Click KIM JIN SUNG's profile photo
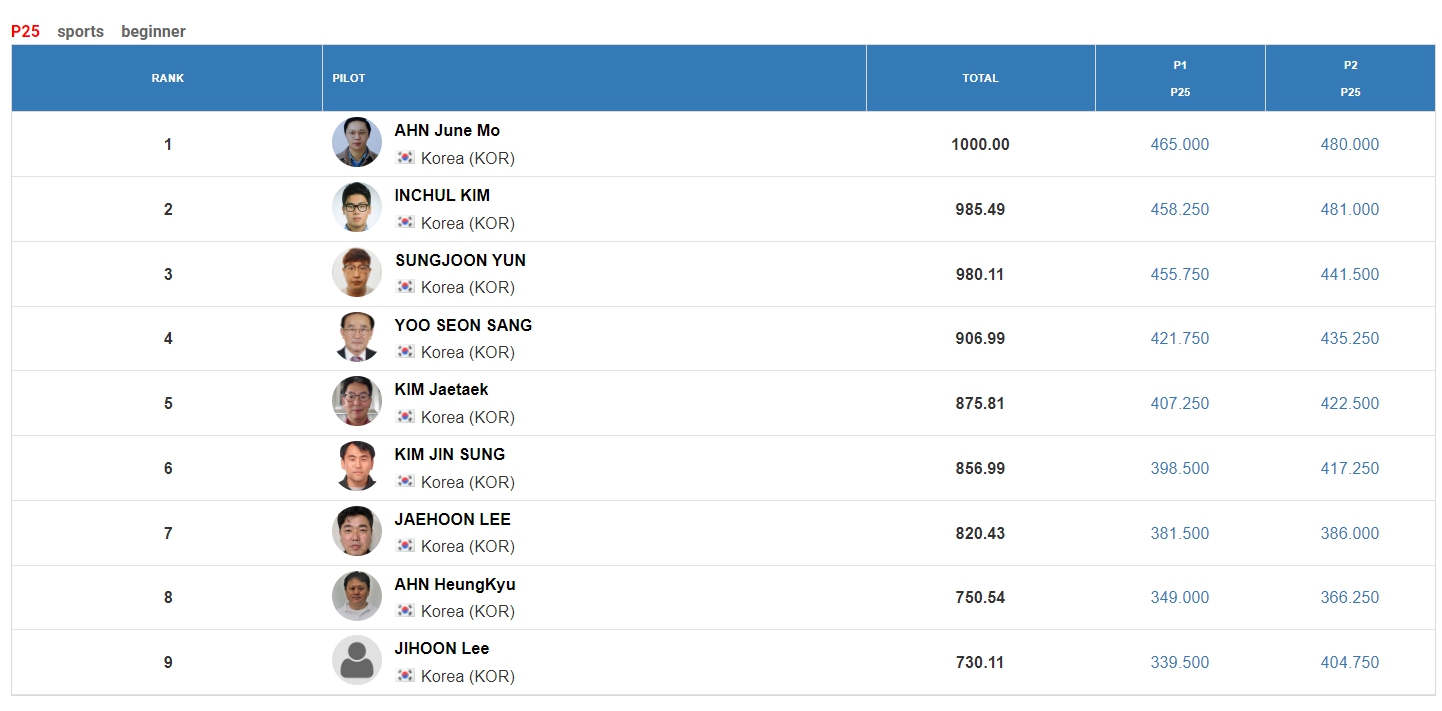This screenshot has width=1442, height=711. point(357,466)
